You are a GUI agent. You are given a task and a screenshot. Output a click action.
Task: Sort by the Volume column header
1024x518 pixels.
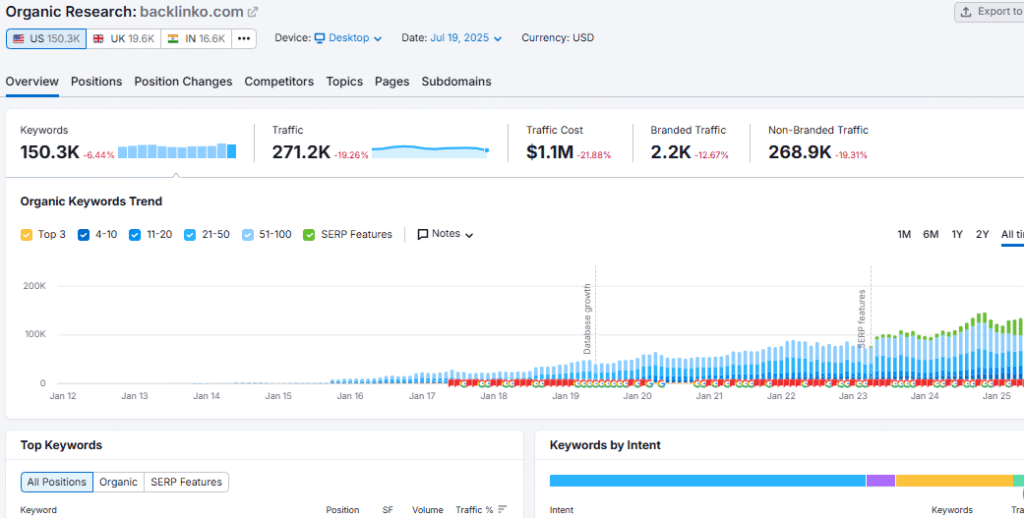(428, 510)
